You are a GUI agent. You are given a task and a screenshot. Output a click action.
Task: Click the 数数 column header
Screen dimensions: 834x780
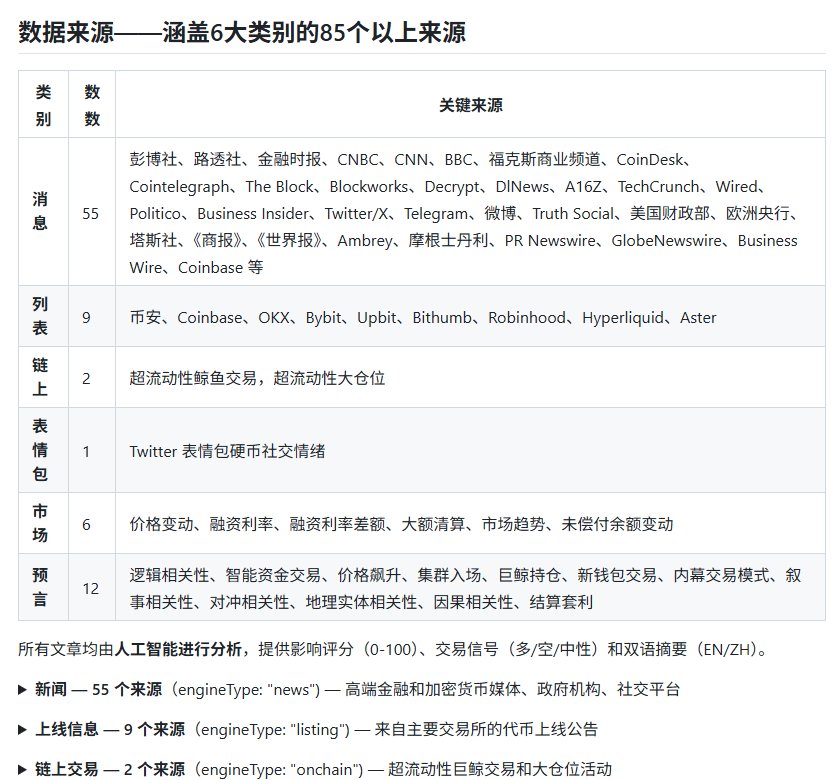[x=92, y=105]
